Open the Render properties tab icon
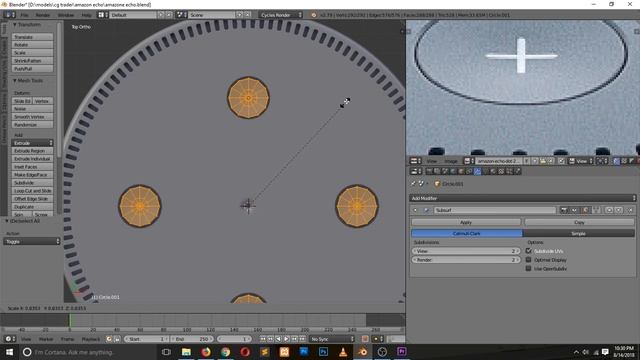640x360 pixels. coord(429,171)
